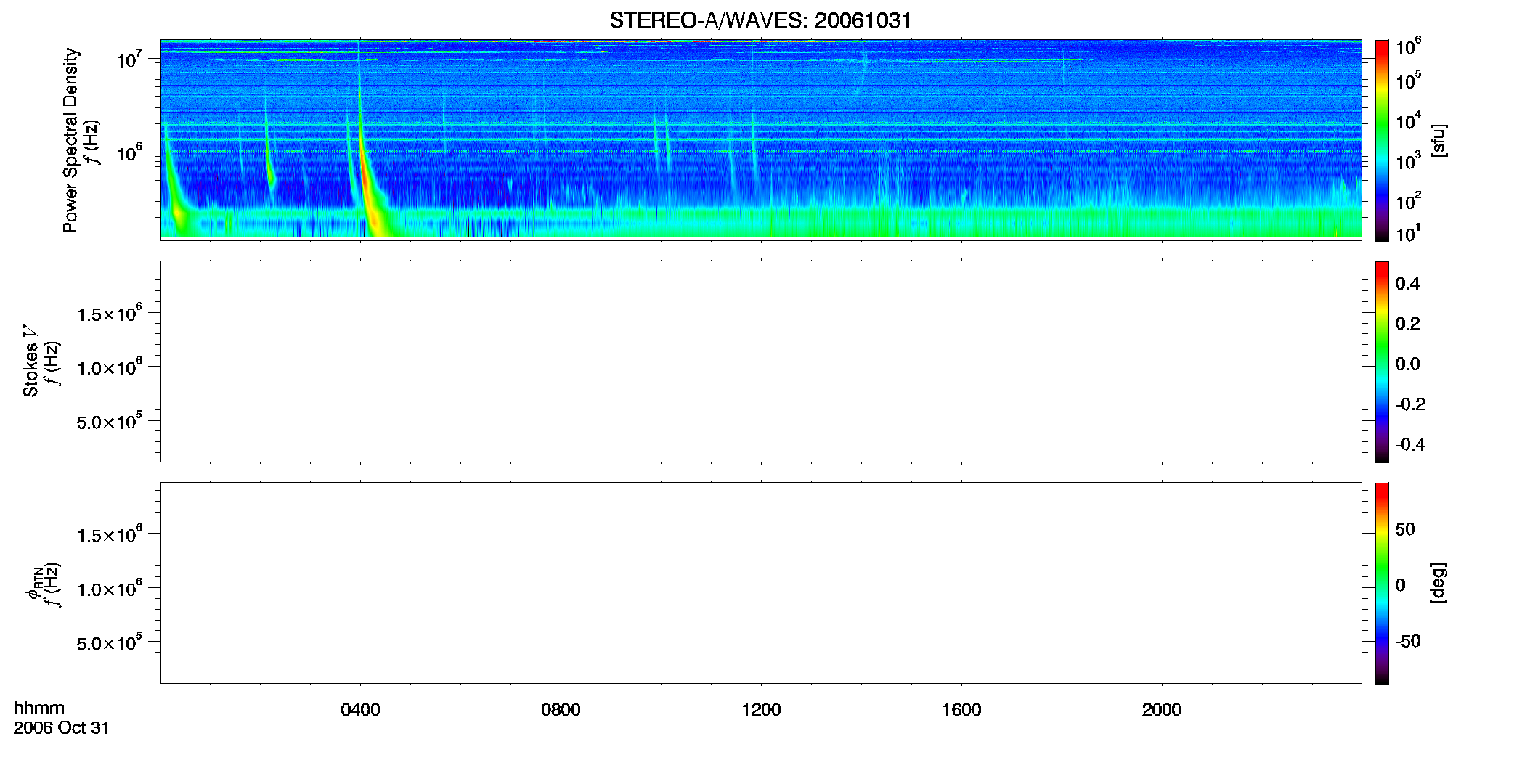This screenshot has width=1522, height=784.
Task: Click the power spectral density colorbar
Action: tap(1382, 140)
